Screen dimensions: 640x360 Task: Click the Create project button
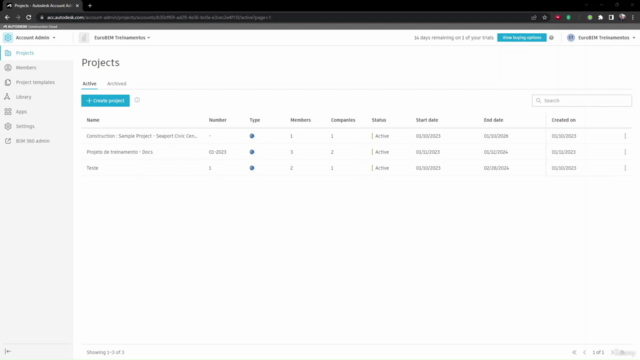tap(105, 100)
